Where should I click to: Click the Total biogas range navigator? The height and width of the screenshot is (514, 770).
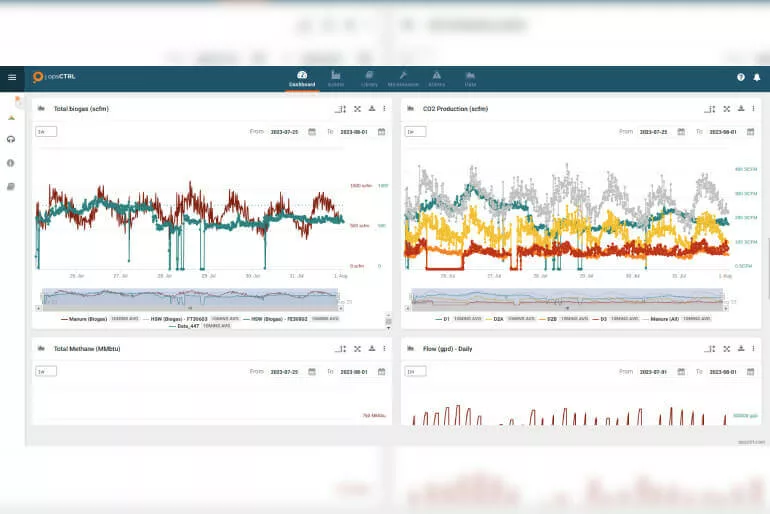[191, 297]
